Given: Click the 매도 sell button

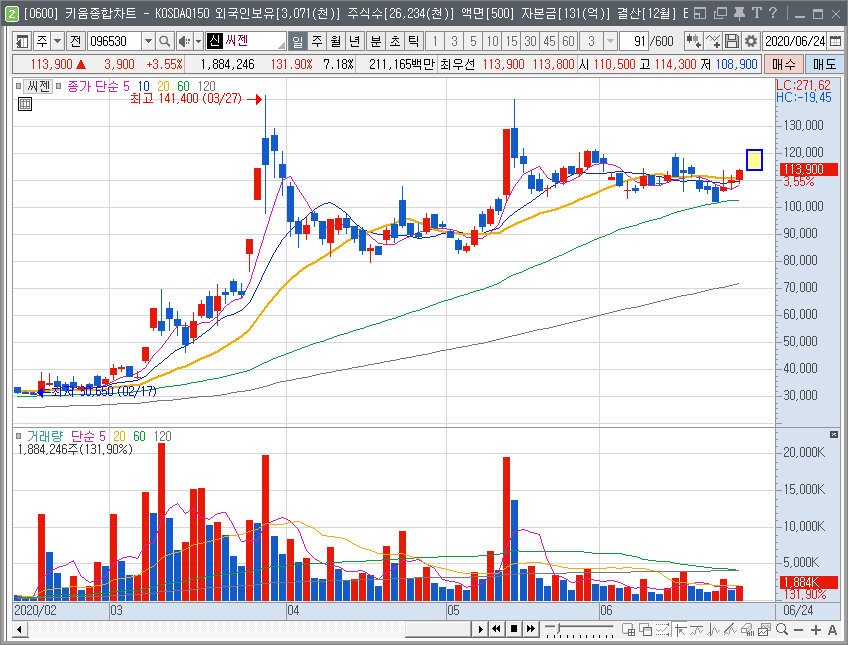Looking at the screenshot, I should tap(824, 64).
